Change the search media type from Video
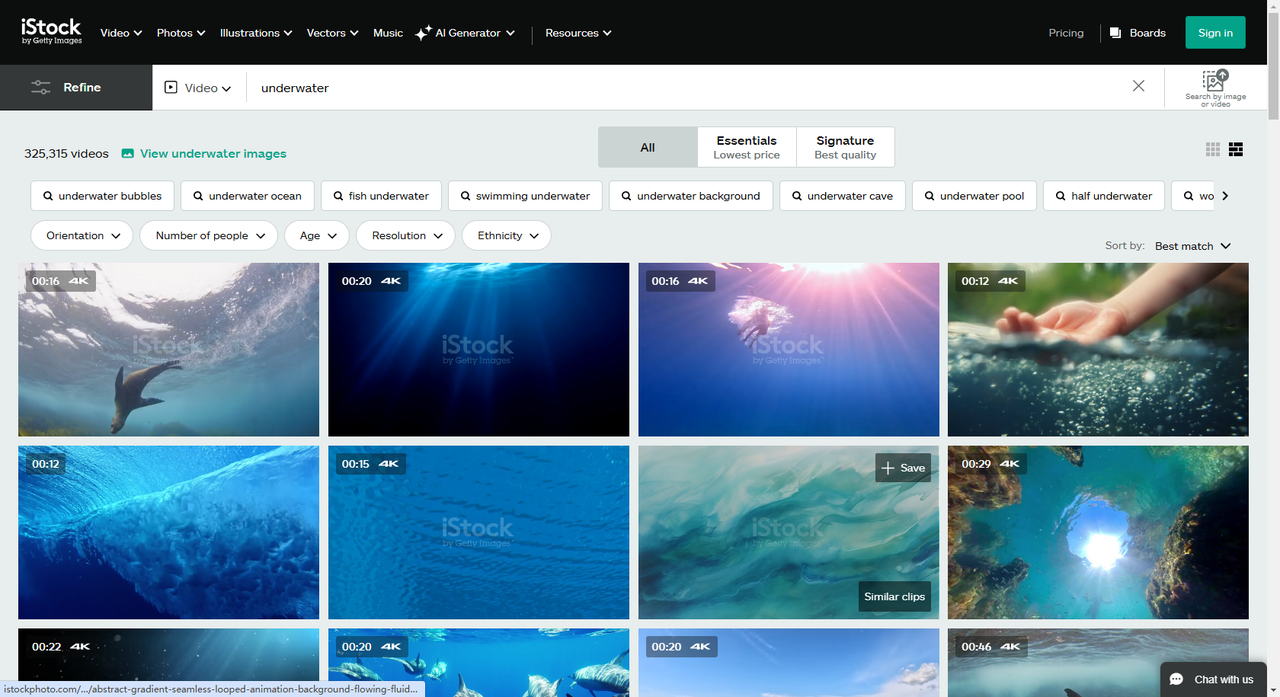This screenshot has width=1280, height=697. coord(197,88)
